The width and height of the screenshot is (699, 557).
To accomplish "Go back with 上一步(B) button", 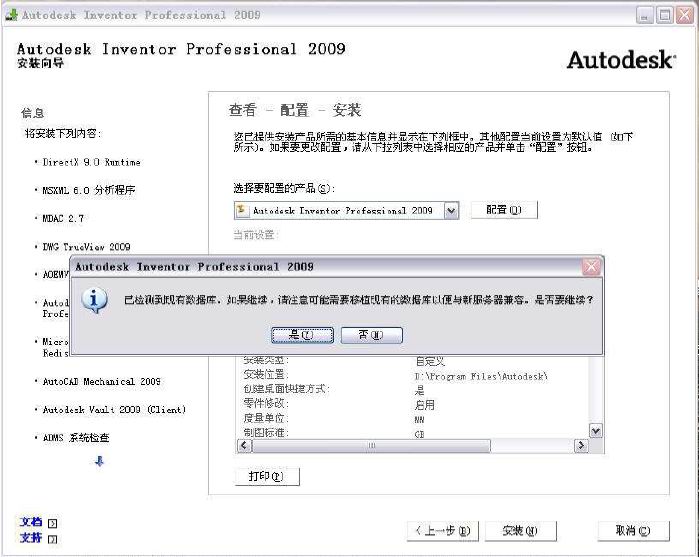I will click(443, 531).
